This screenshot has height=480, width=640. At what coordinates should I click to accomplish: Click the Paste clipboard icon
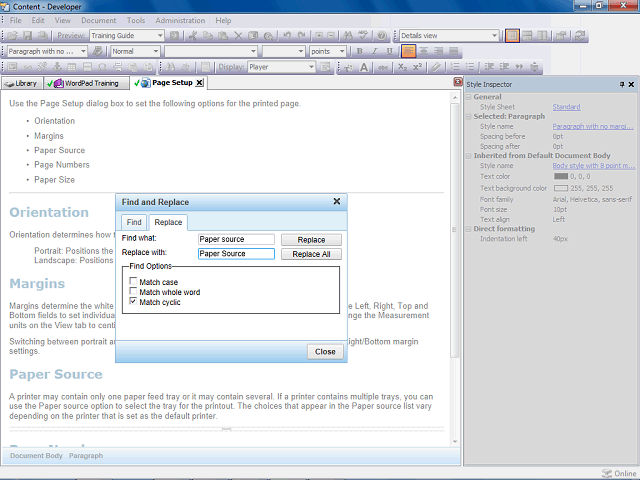click(x=223, y=36)
